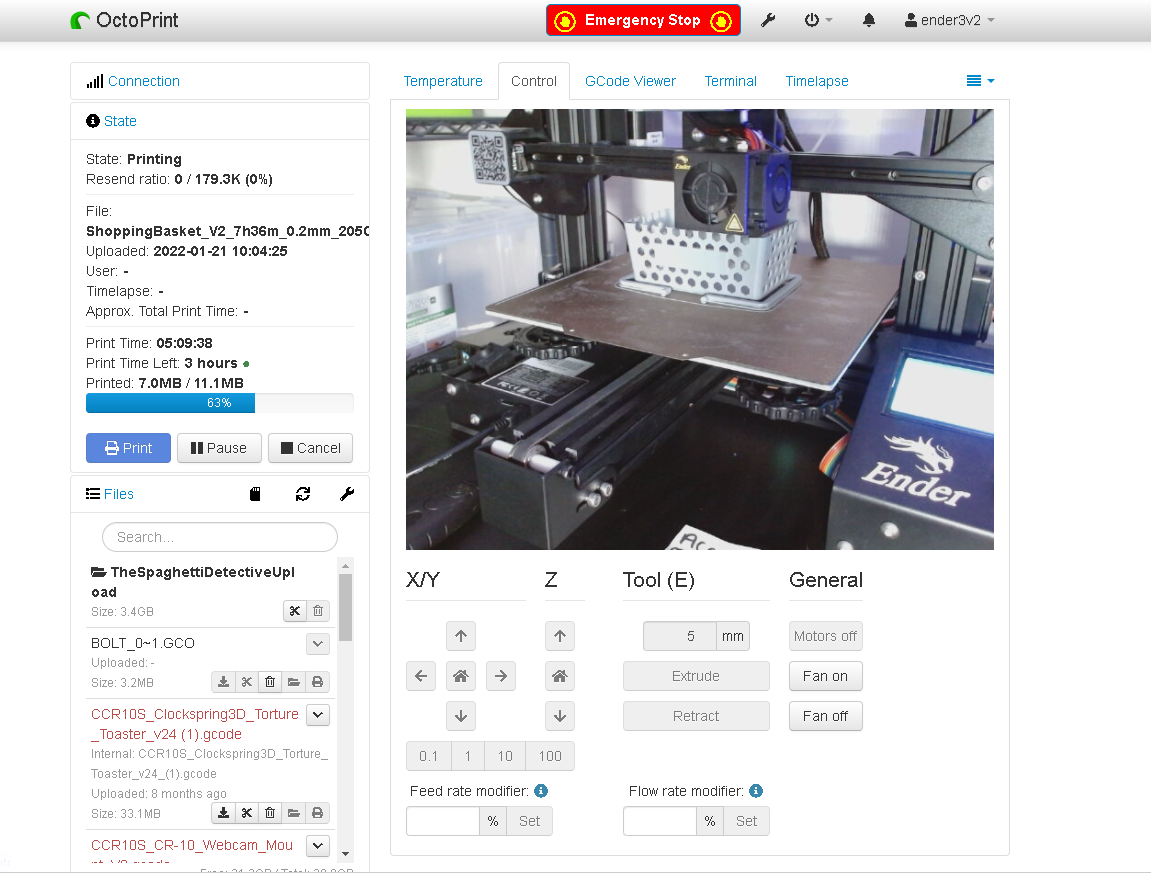
Task: Jog X axis left
Action: (421, 676)
